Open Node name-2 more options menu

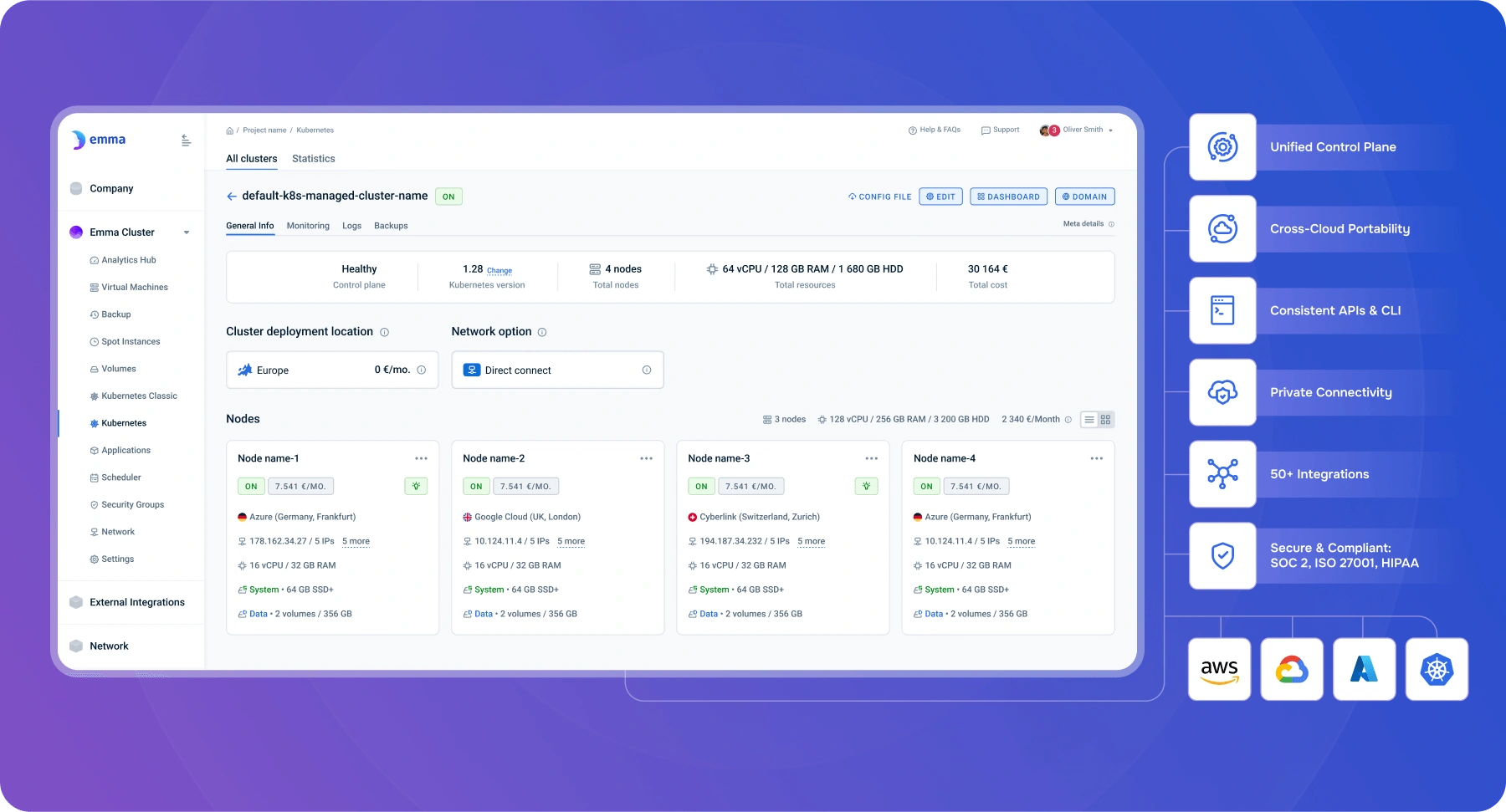point(646,458)
